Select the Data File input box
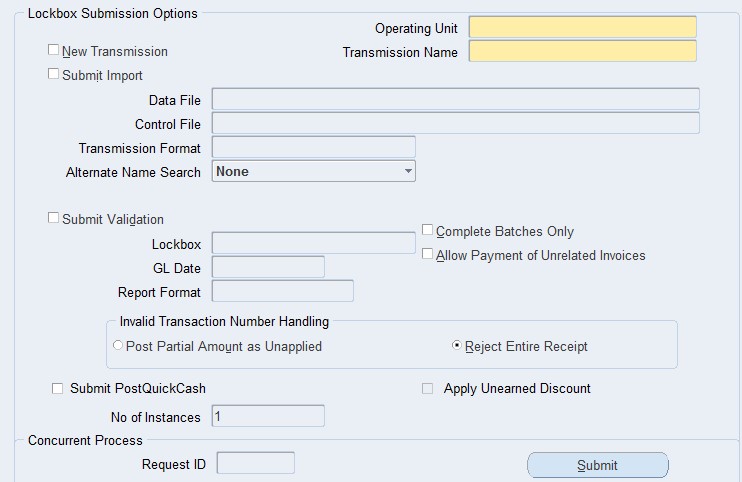 (455, 99)
